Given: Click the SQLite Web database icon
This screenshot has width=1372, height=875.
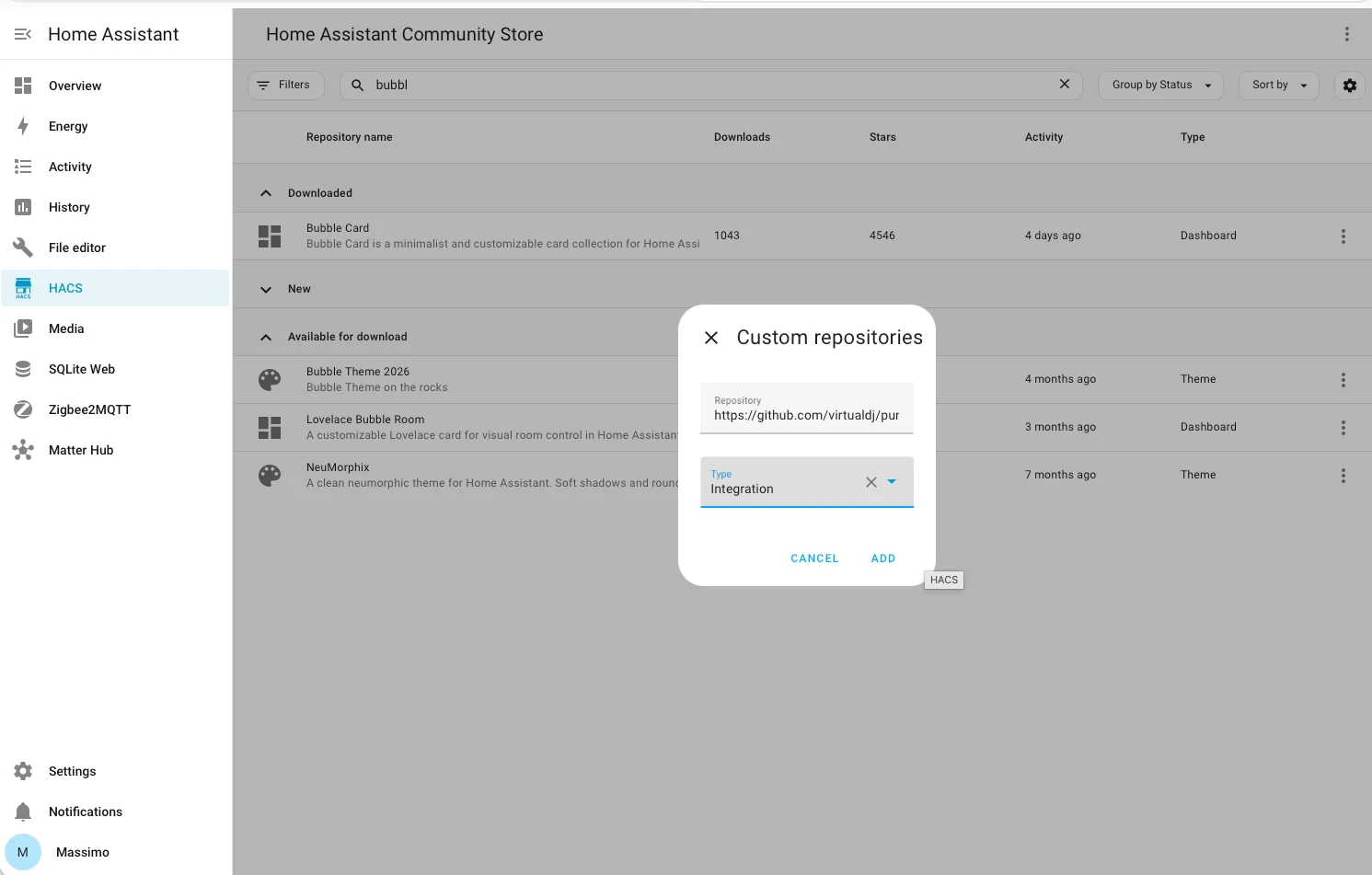Looking at the screenshot, I should point(23,369).
